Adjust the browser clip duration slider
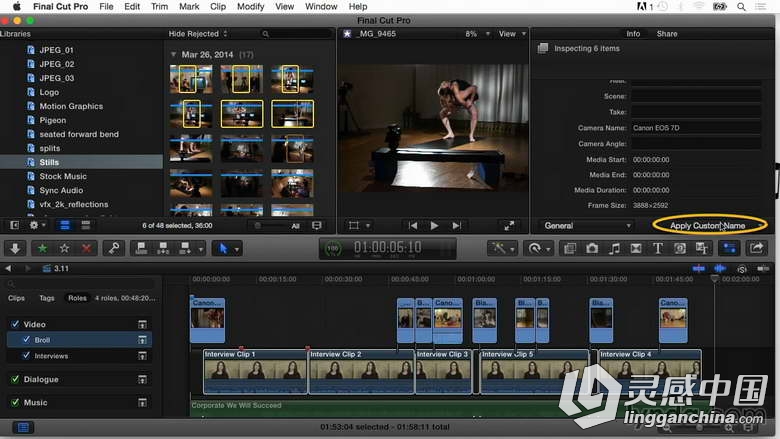The height and width of the screenshot is (439, 780). click(272, 226)
